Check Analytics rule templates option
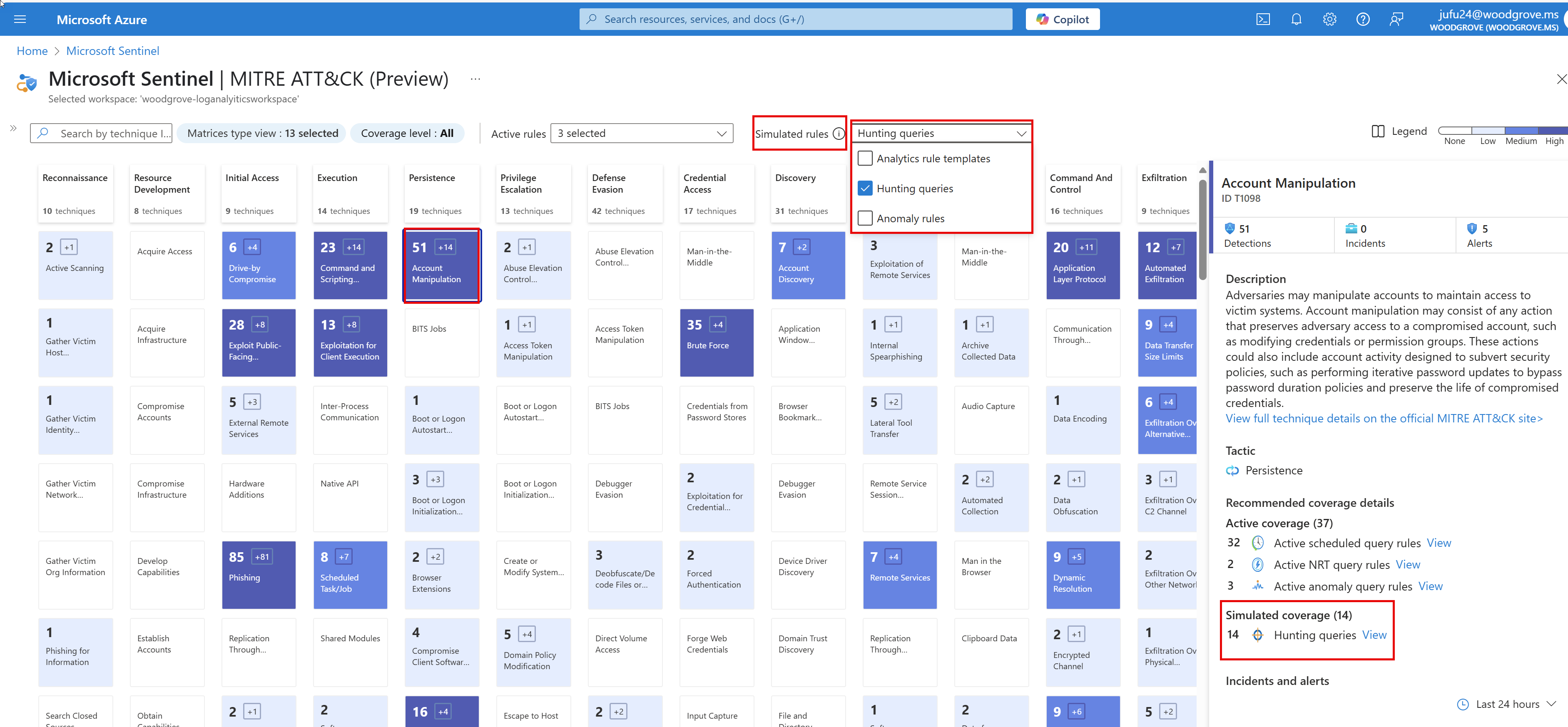1568x727 pixels. click(865, 159)
